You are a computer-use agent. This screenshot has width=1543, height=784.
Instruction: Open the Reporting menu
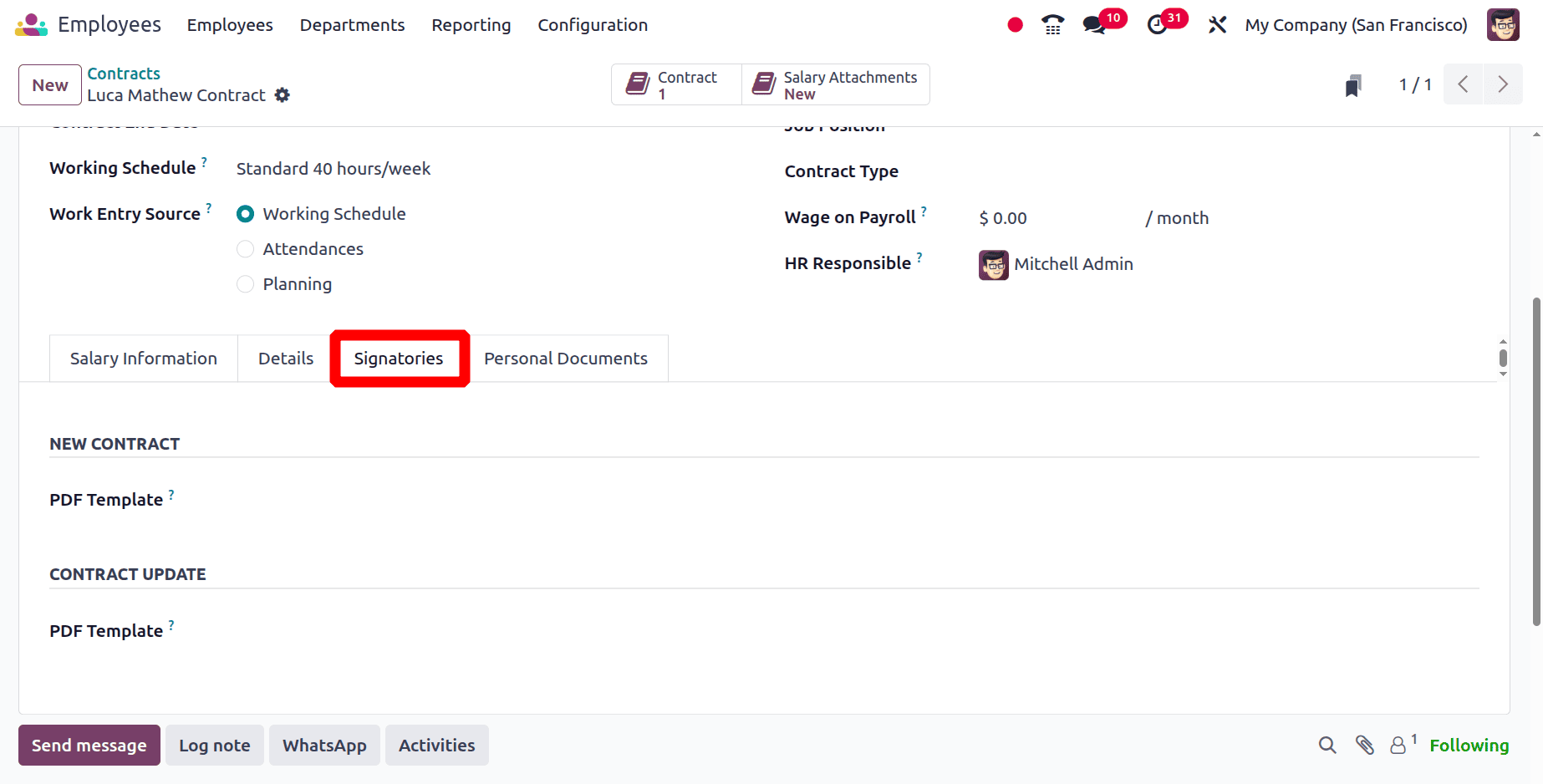click(471, 25)
